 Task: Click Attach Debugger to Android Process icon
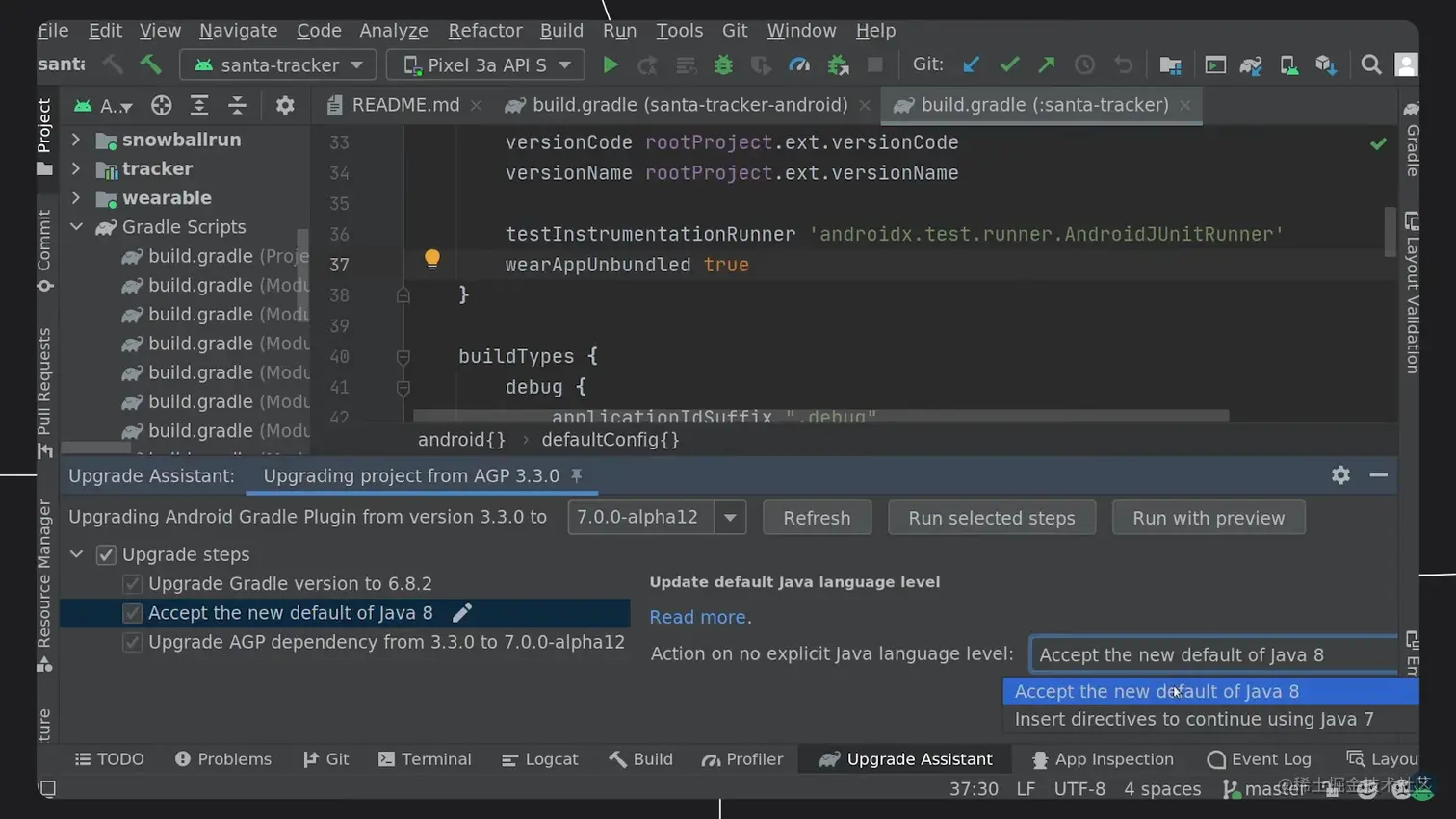coord(838,64)
